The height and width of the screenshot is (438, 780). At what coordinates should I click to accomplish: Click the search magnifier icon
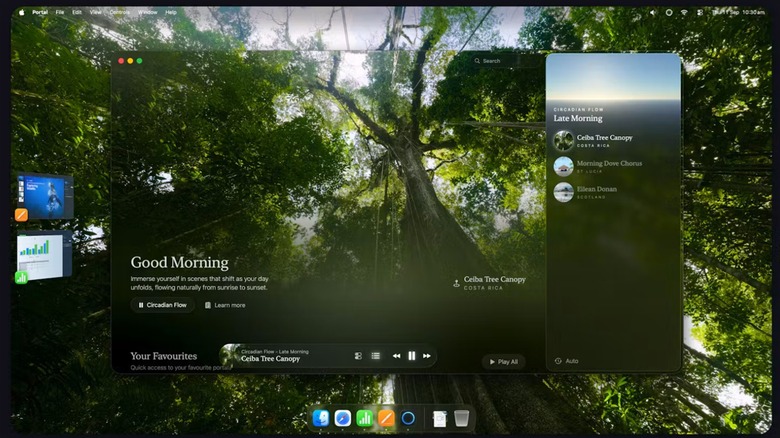[477, 61]
